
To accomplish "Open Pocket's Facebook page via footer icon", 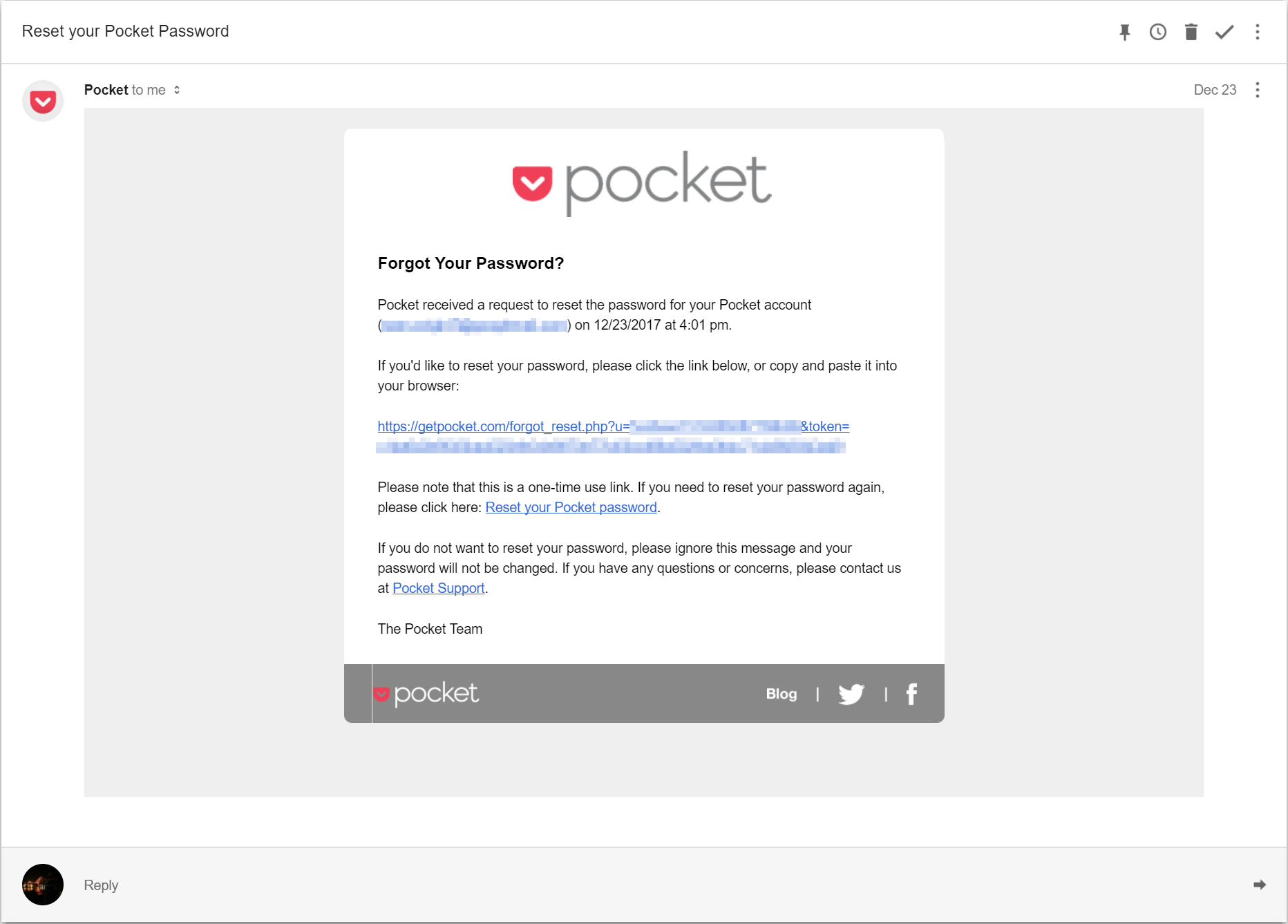I will tap(911, 694).
